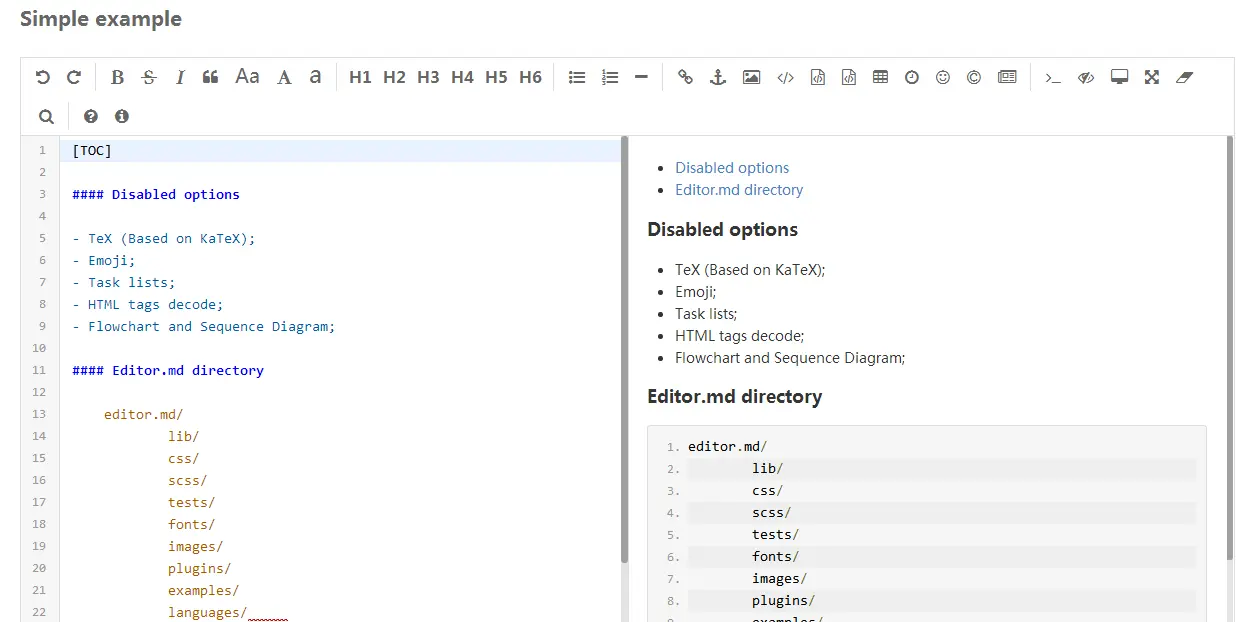
Task: Insert a code block
Action: click(x=848, y=77)
